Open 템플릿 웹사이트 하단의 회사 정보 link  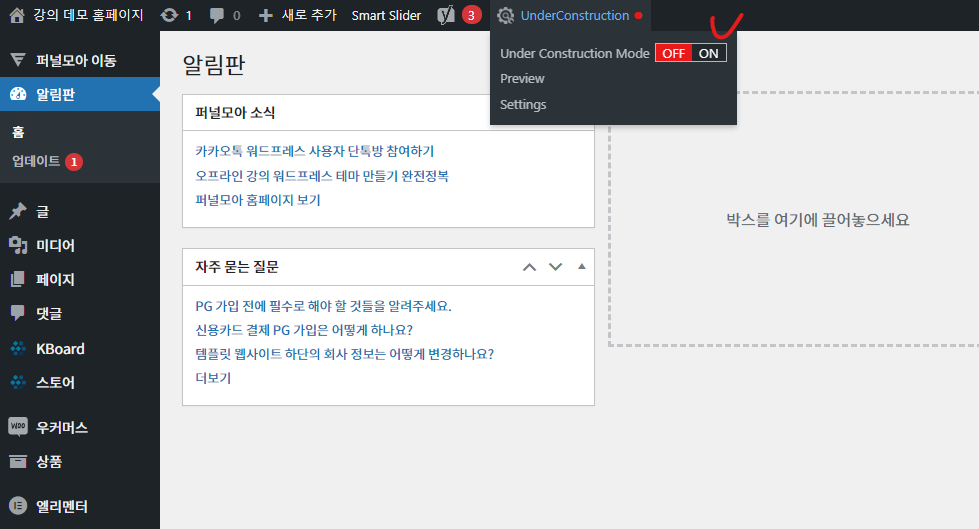pos(345,353)
